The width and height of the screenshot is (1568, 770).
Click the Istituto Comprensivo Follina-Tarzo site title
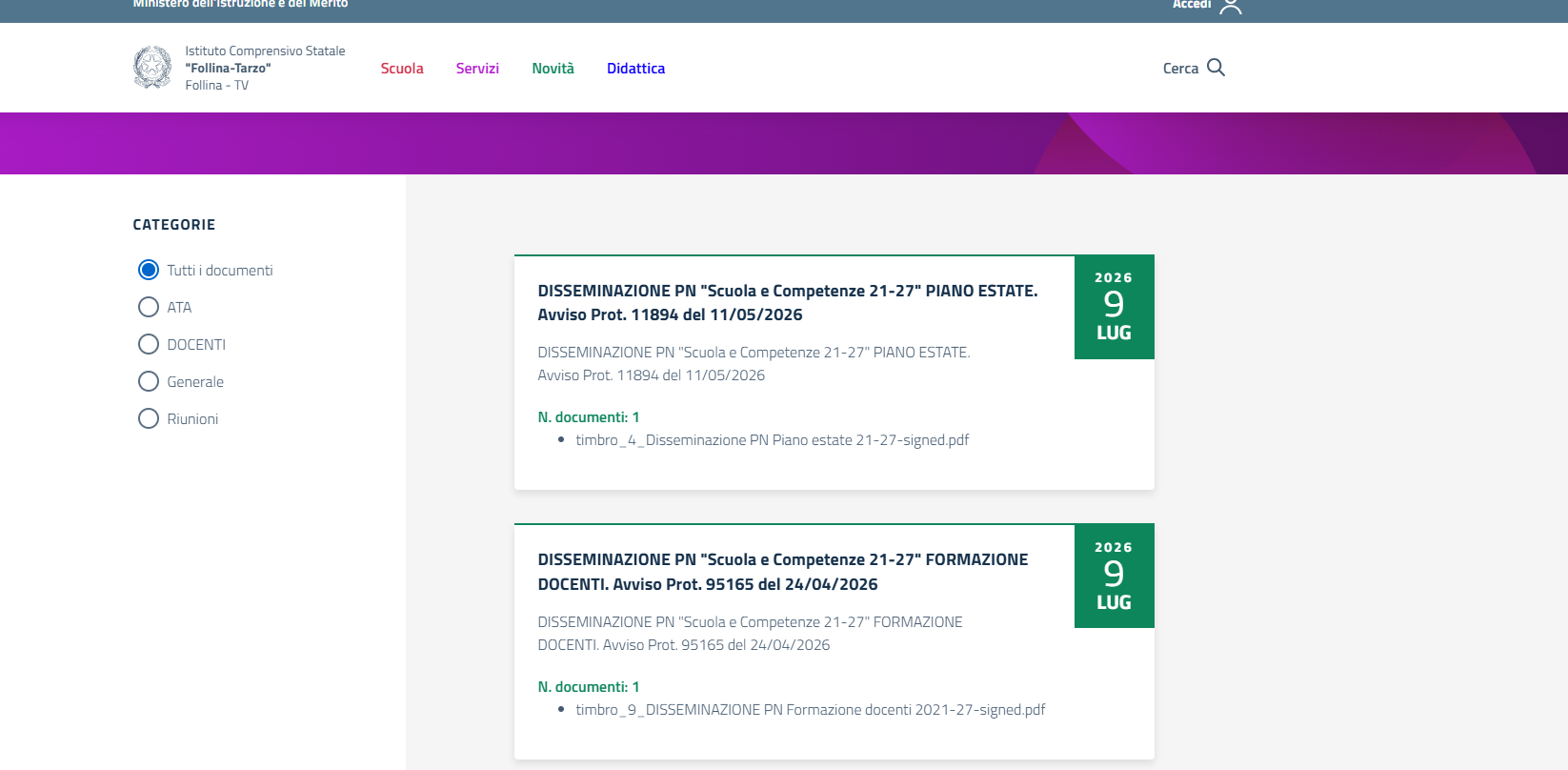pos(265,68)
